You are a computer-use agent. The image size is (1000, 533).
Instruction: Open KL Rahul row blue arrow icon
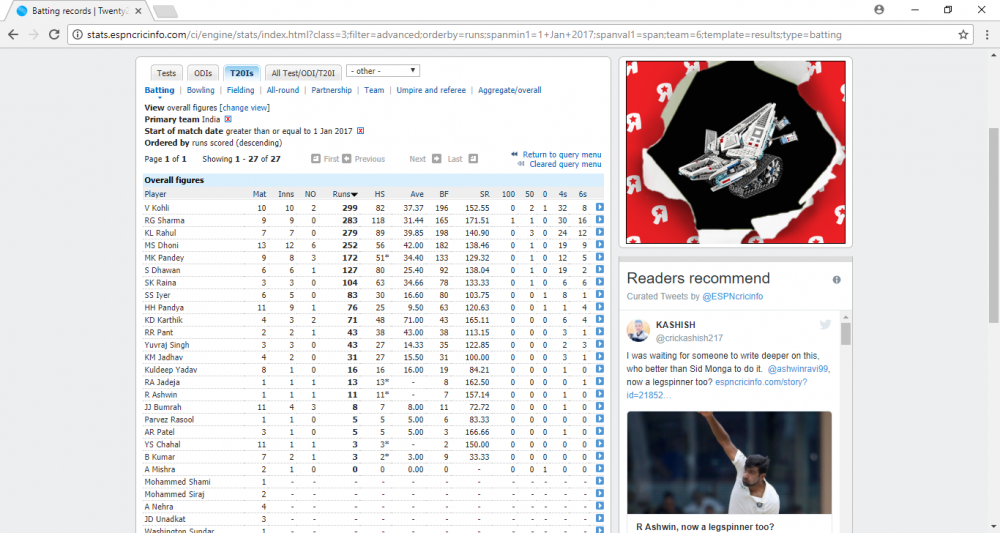pos(599,232)
